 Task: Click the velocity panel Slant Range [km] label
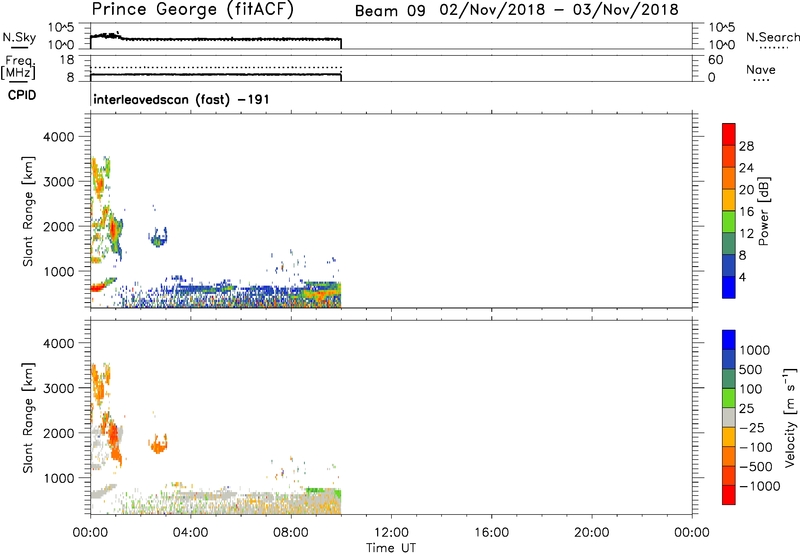point(28,418)
